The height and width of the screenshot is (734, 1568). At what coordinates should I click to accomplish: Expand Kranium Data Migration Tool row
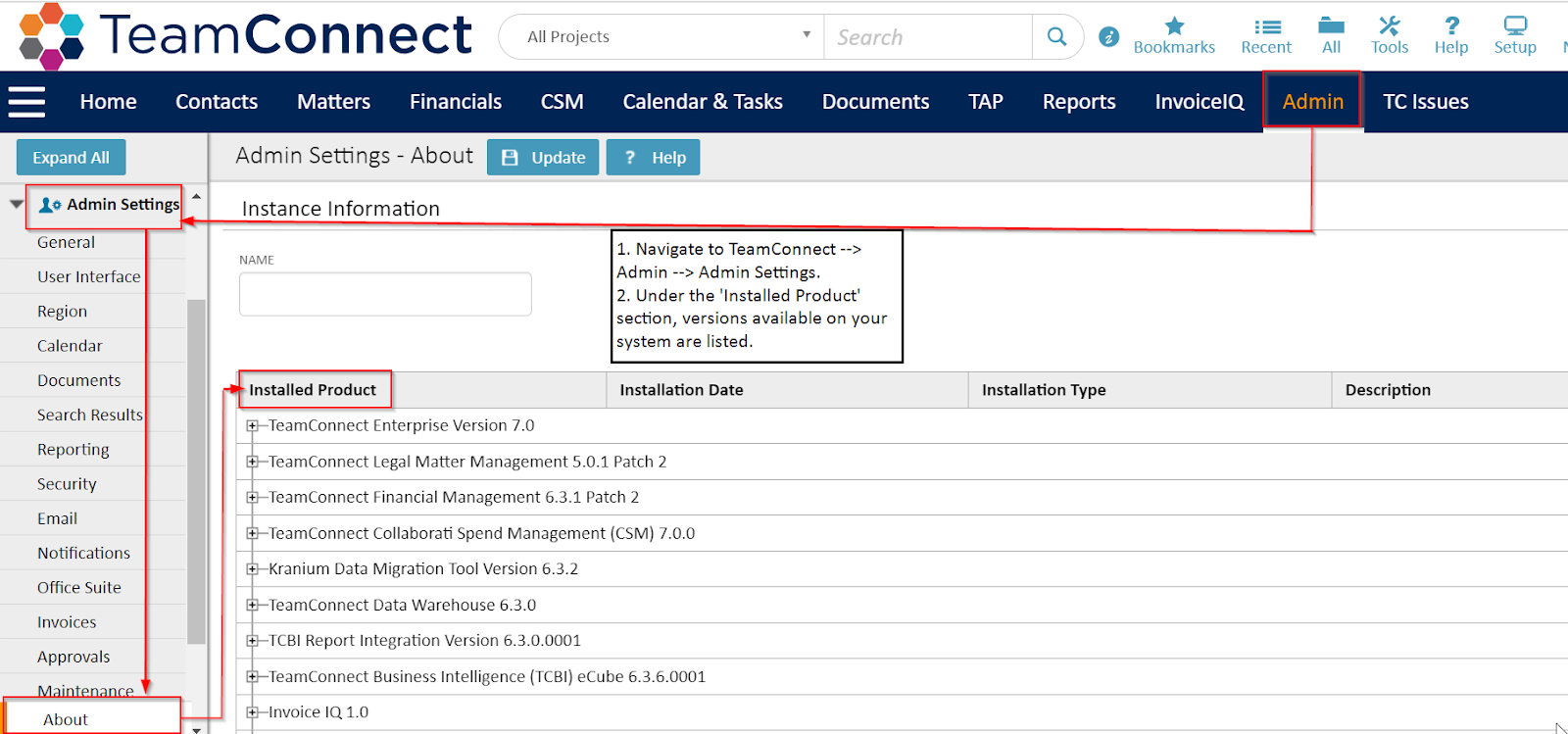252,569
